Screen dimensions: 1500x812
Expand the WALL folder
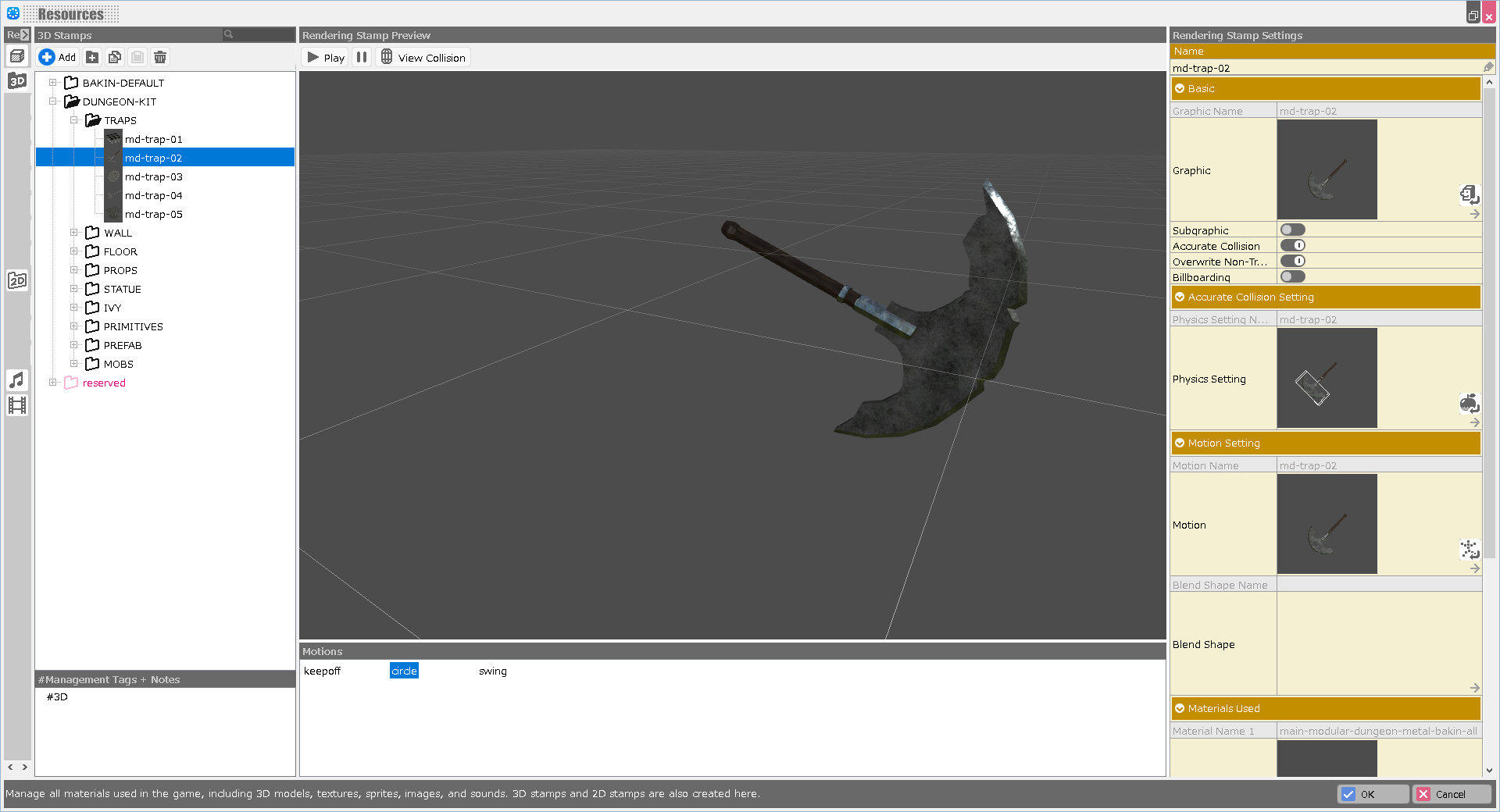[x=75, y=232]
